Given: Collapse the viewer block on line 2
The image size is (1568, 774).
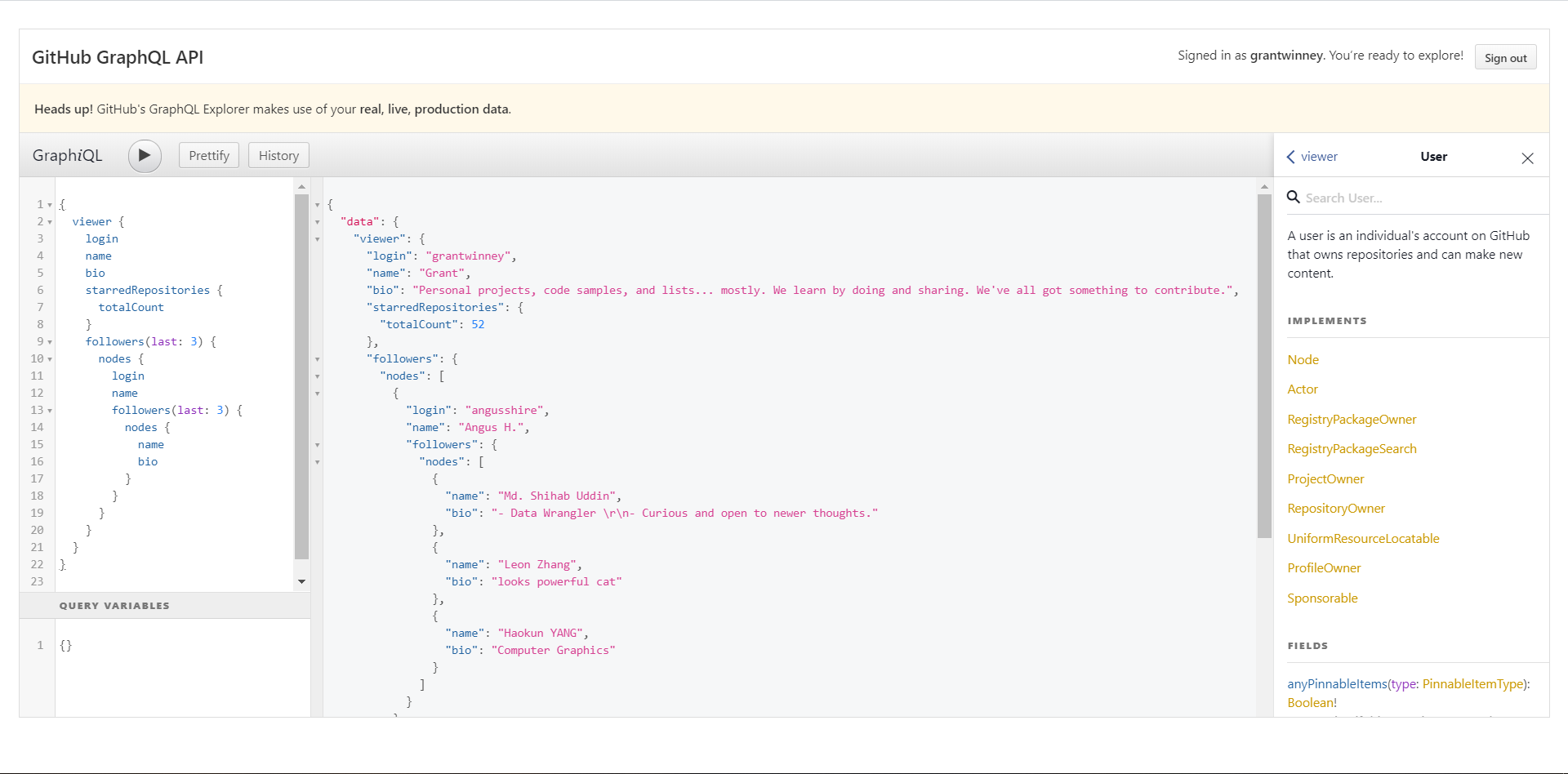Looking at the screenshot, I should click(x=50, y=222).
